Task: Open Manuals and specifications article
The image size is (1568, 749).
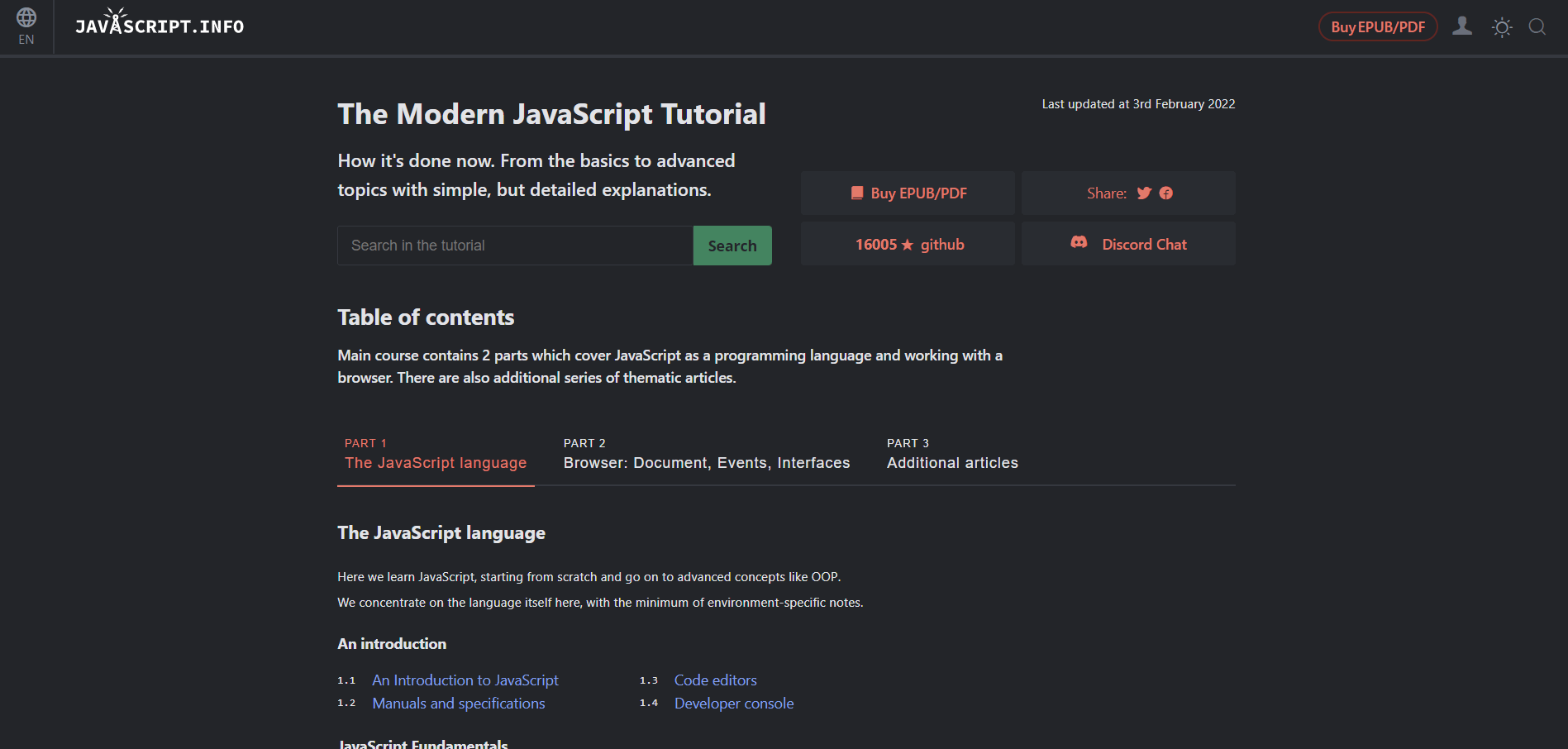Action: tap(459, 704)
